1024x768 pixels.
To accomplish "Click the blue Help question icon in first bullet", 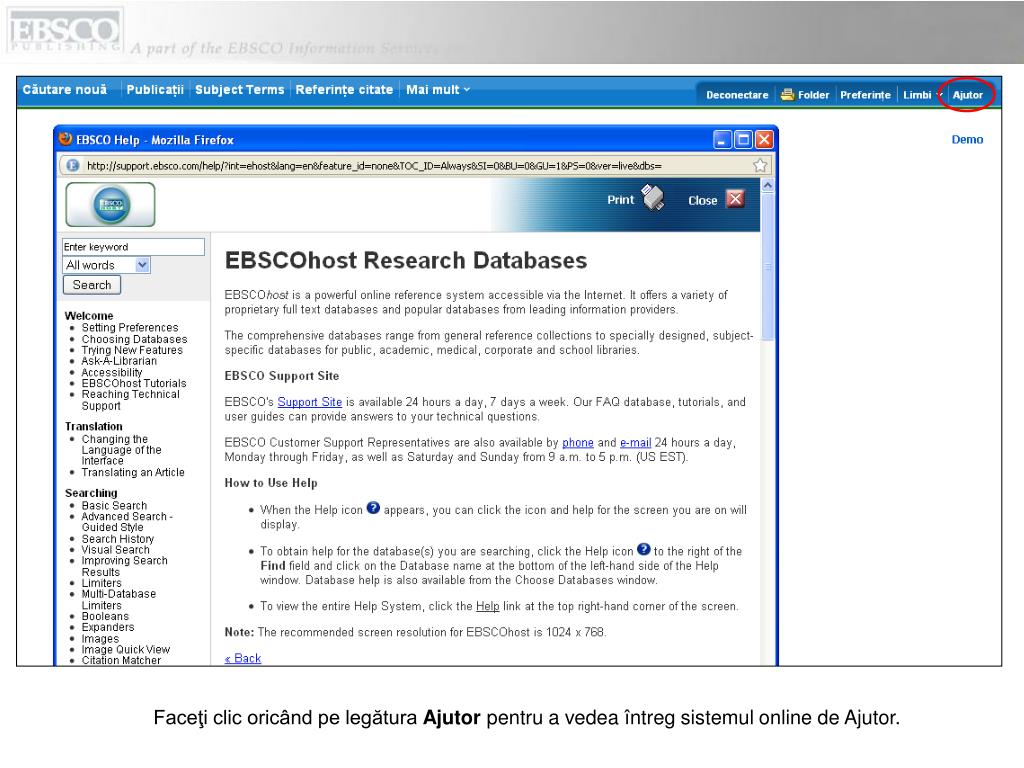I will click(373, 508).
